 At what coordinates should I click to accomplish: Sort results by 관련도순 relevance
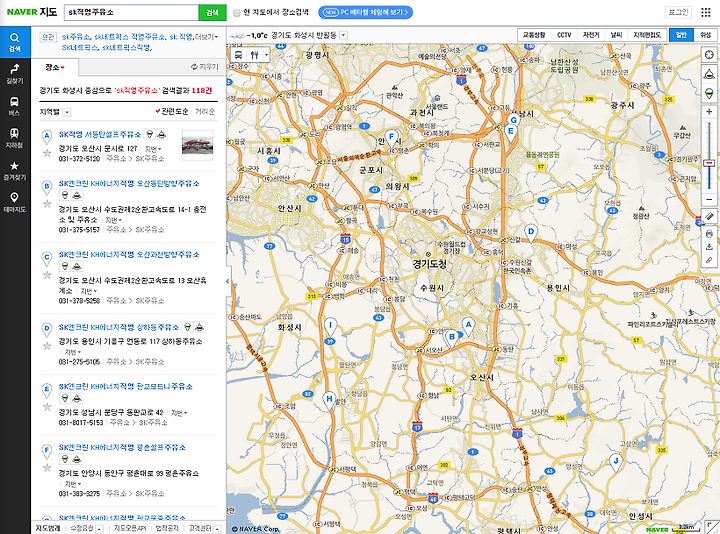pyautogui.click(x=172, y=112)
